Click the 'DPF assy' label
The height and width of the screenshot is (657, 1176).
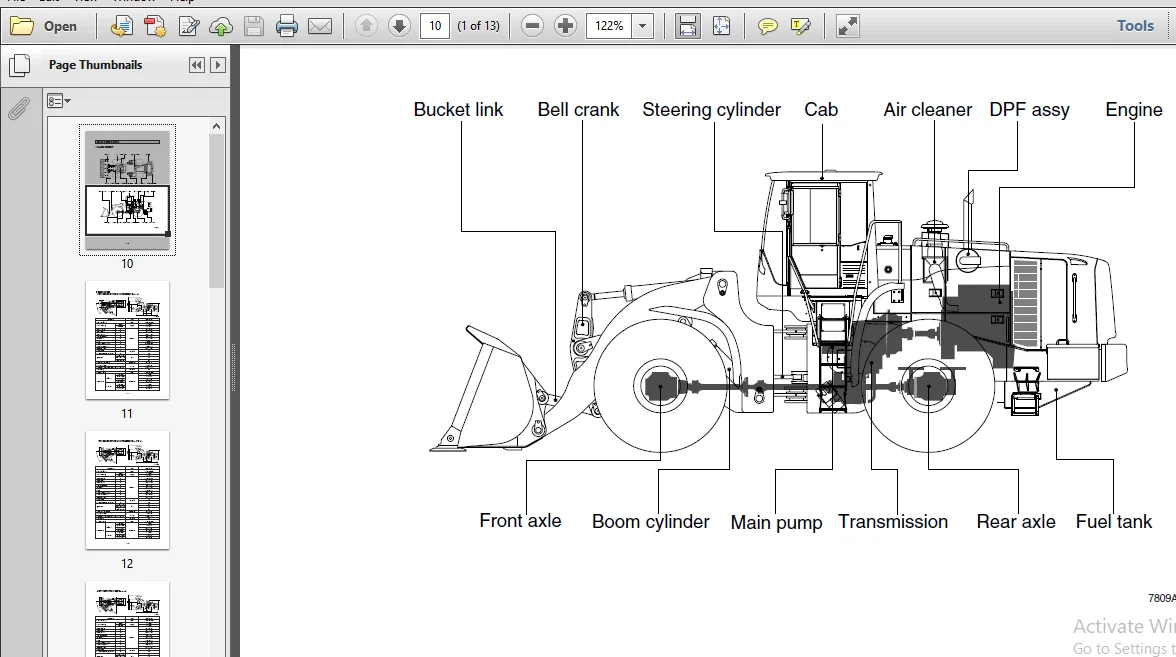click(x=1030, y=110)
